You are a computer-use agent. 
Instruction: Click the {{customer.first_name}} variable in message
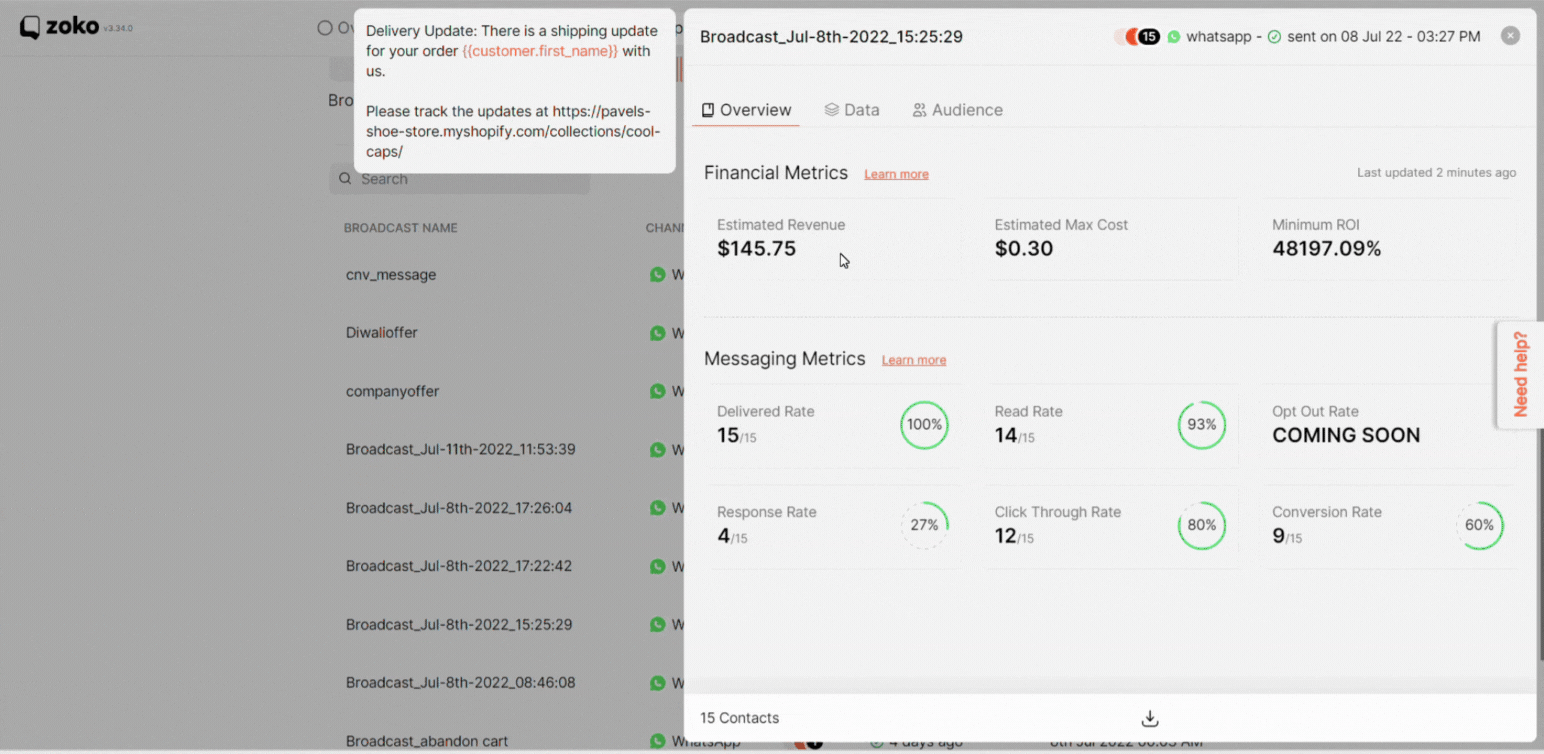540,51
